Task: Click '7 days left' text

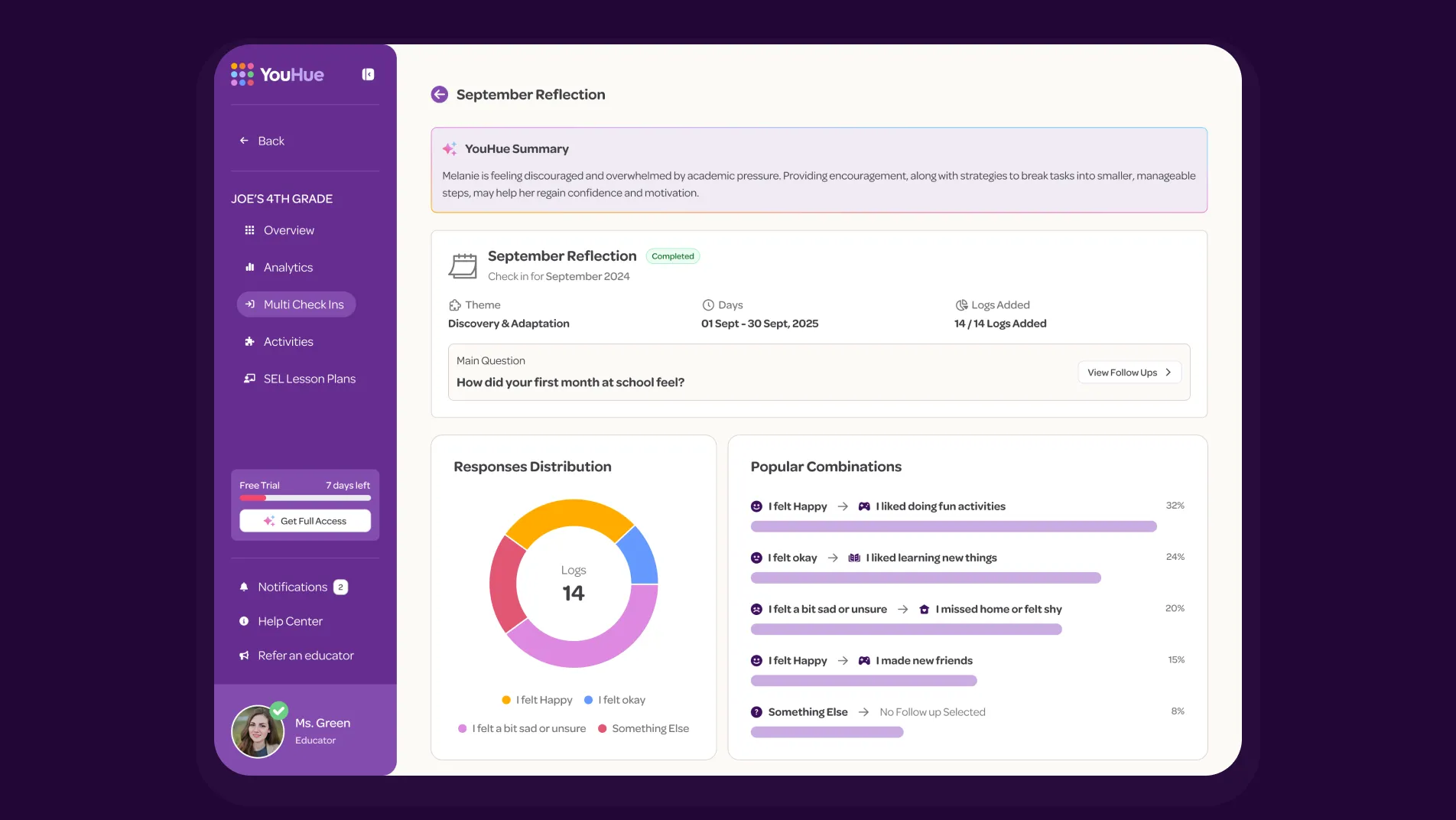Action: point(348,486)
